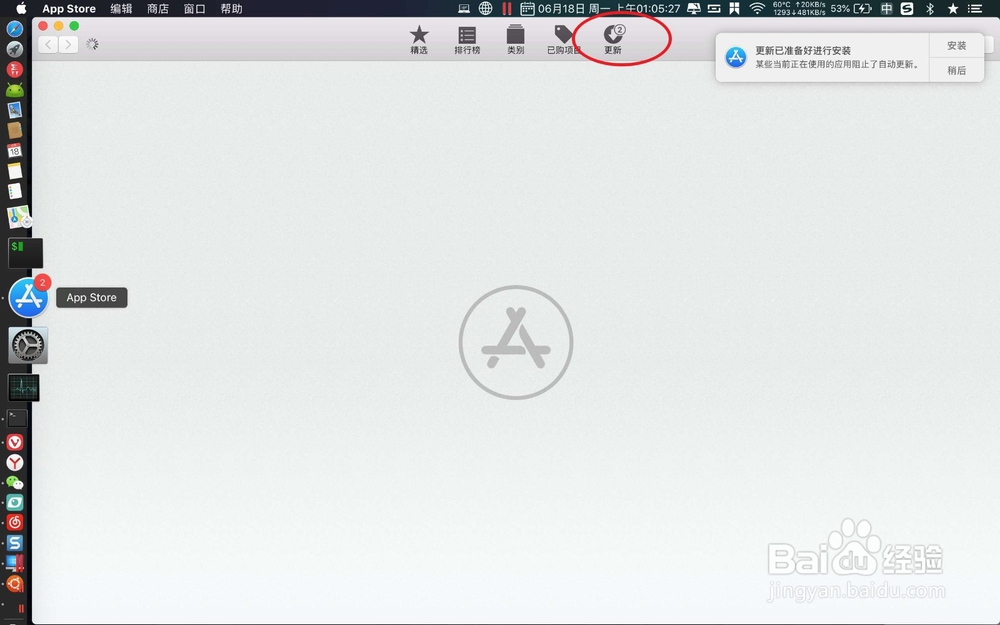1000x625 pixels.
Task: Launch Yandex browser from dock
Action: click(x=15, y=462)
